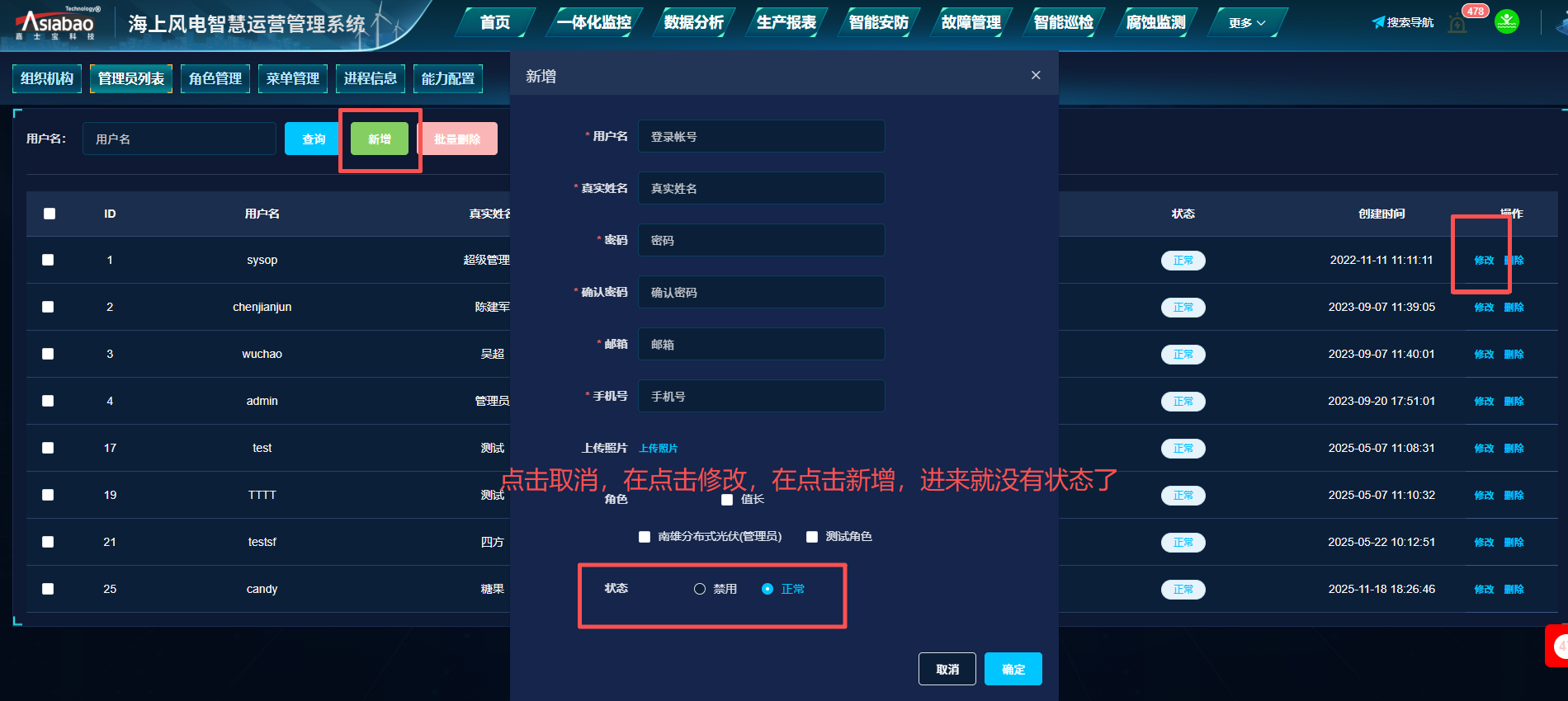The width and height of the screenshot is (1568, 701).
Task: Expand the 更多 dropdown menu
Action: click(x=1246, y=23)
